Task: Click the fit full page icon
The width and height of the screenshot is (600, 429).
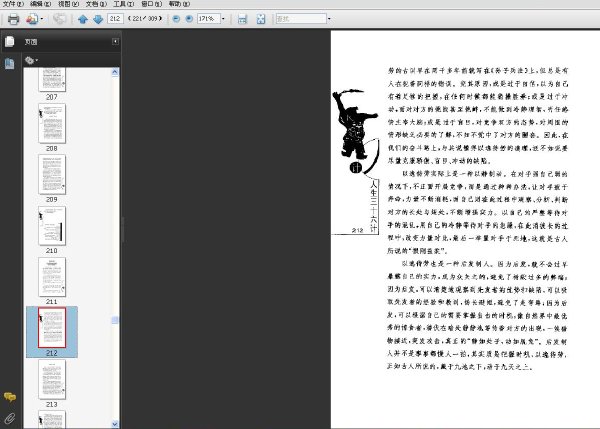Action: point(261,19)
